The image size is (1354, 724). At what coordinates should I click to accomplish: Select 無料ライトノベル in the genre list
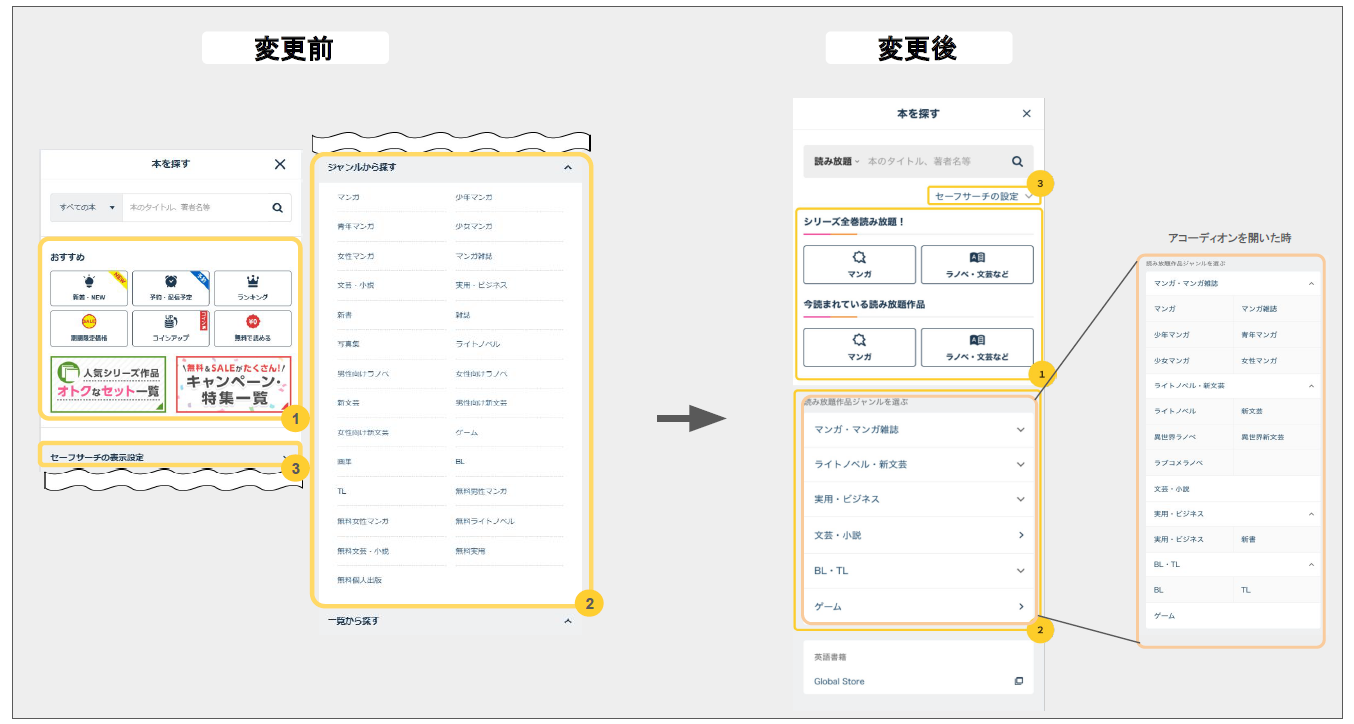coord(485,521)
